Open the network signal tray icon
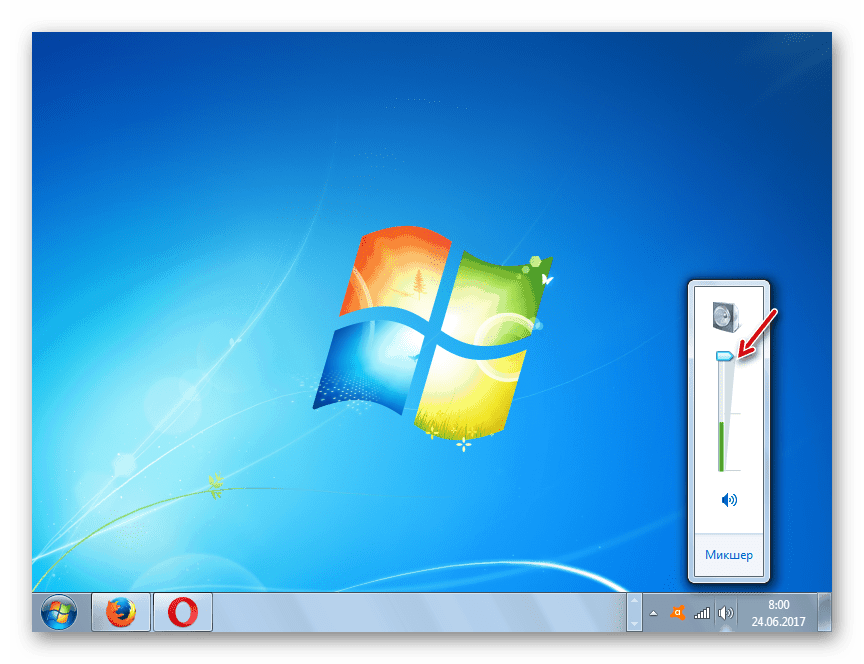864x664 pixels. click(x=702, y=613)
